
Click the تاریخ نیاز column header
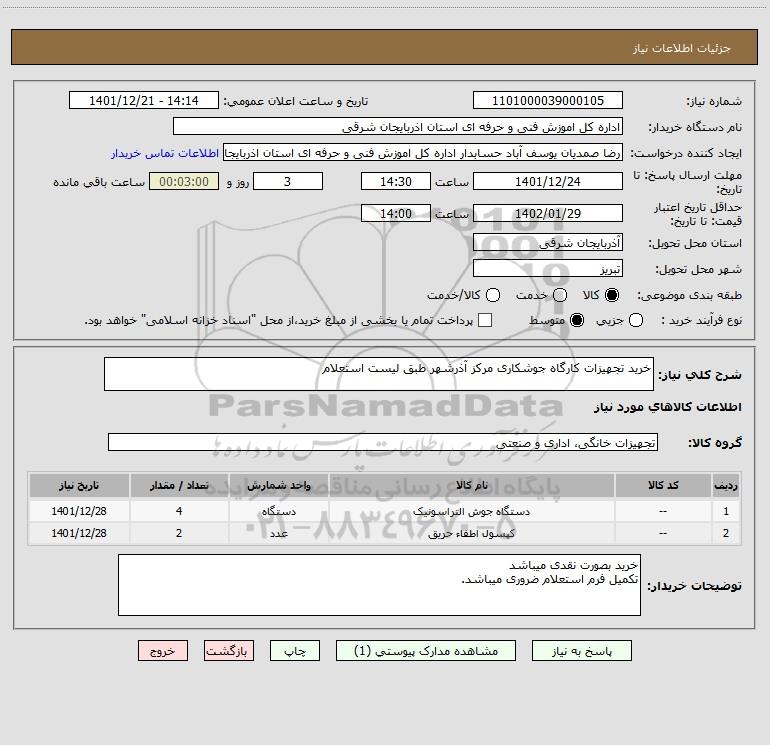pyautogui.click(x=79, y=485)
